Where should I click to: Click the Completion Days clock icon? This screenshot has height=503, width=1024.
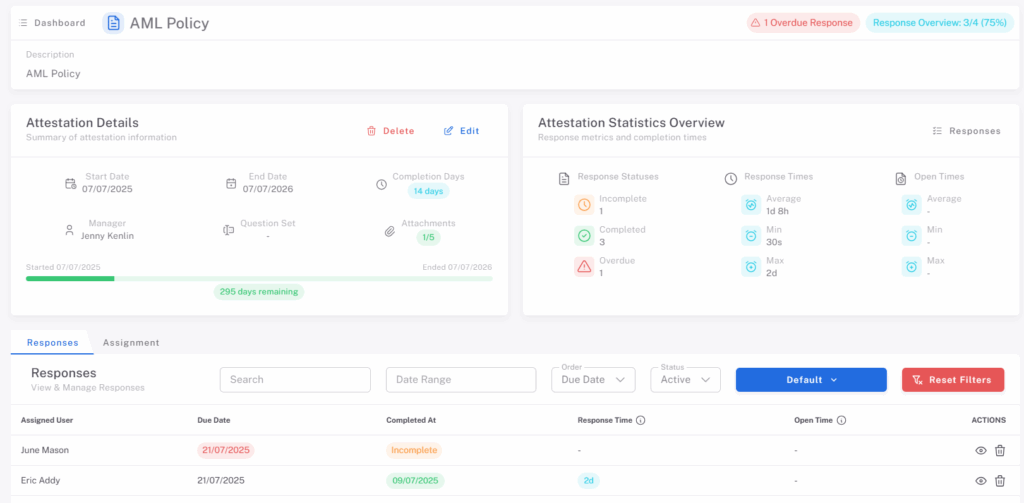381,184
